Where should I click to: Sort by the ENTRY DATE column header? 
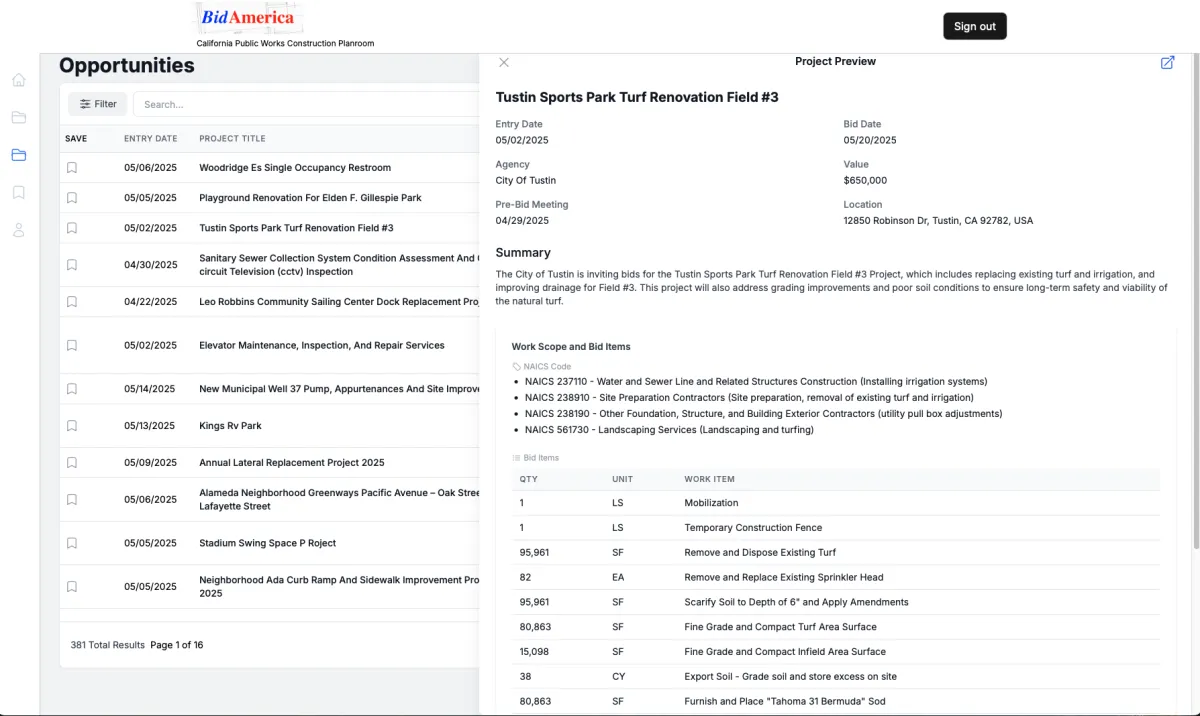click(x=151, y=139)
